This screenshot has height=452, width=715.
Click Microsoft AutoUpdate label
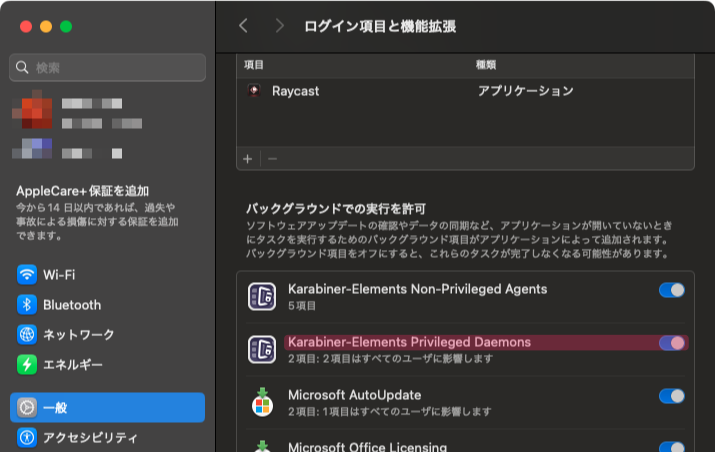tap(354, 395)
